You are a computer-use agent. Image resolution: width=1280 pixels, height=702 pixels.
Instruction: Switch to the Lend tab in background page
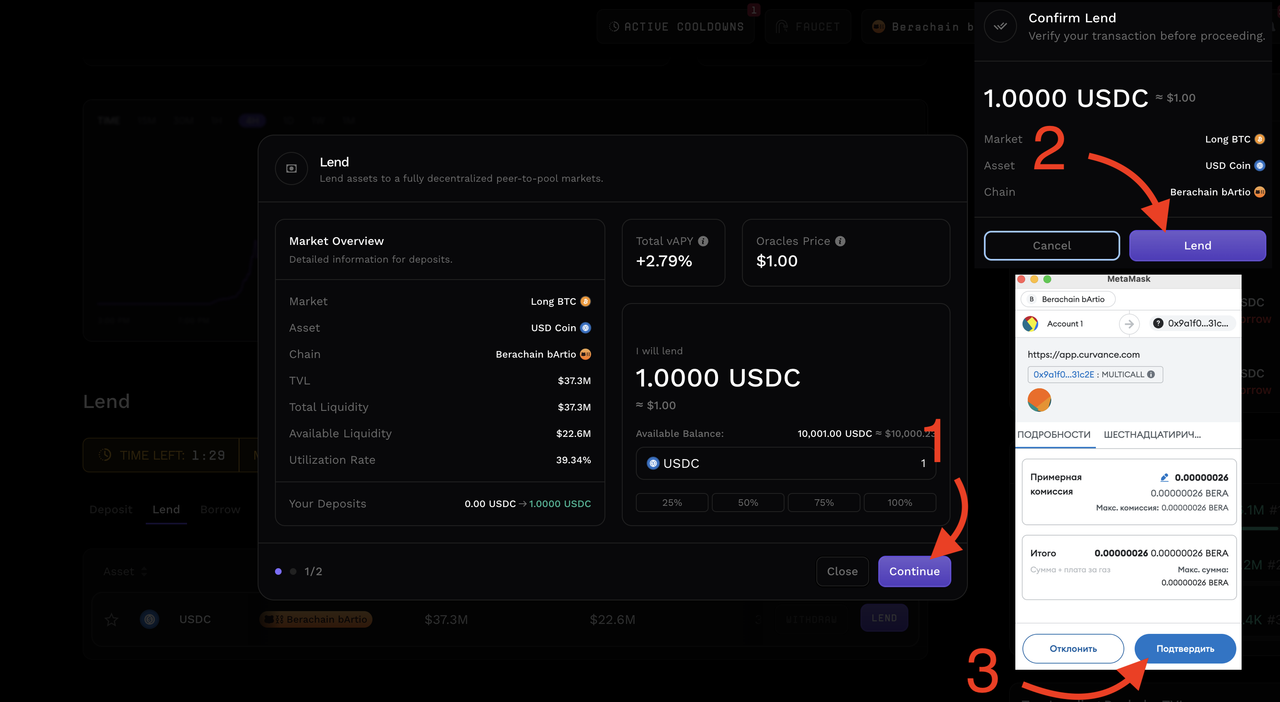[166, 509]
